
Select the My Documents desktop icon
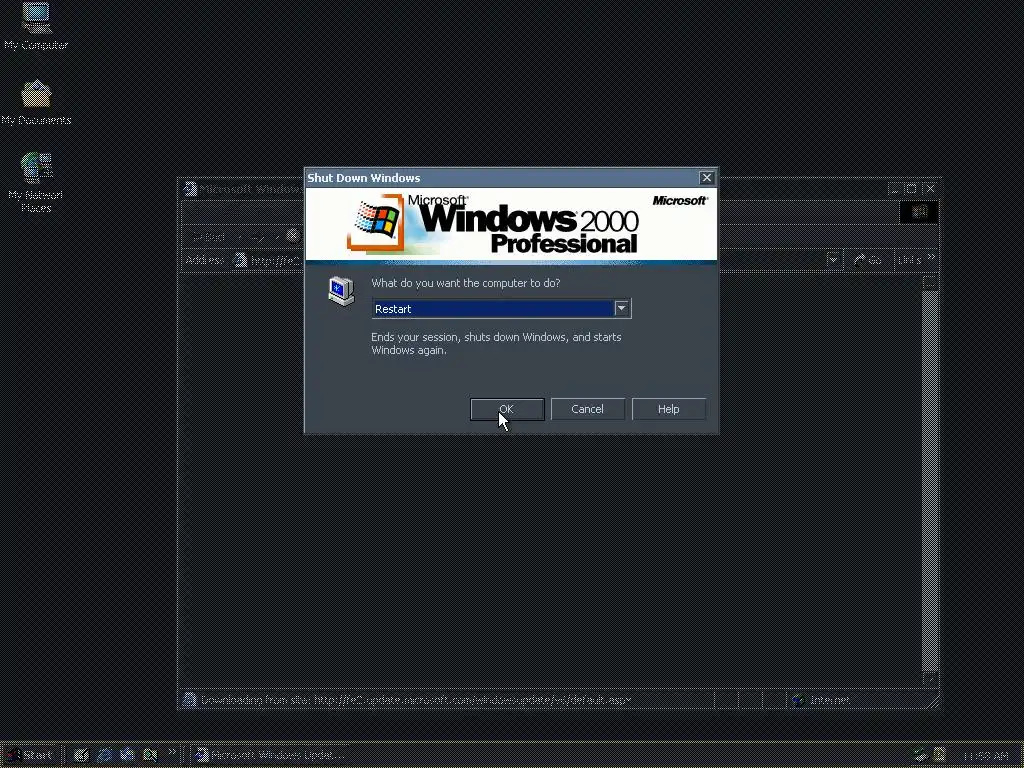(36, 103)
